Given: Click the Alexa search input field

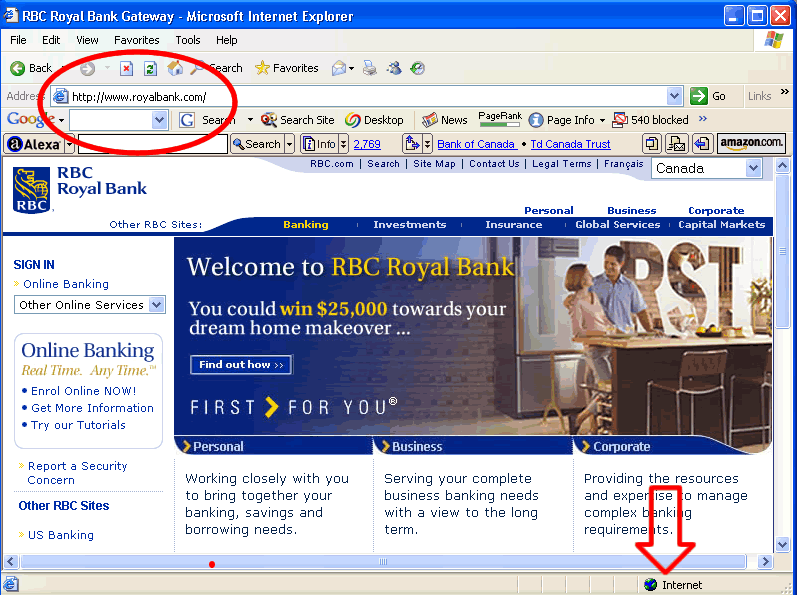Looking at the screenshot, I should [152, 144].
